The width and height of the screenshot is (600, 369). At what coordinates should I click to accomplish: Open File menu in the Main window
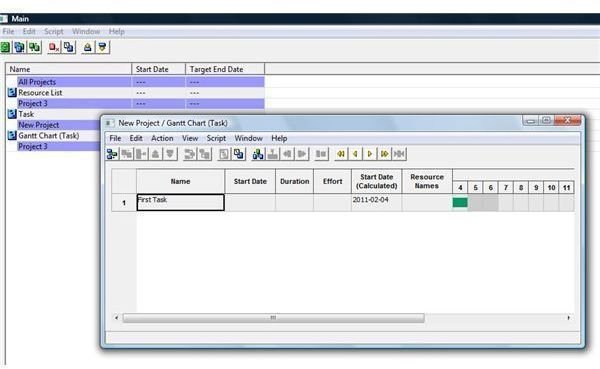(x=8, y=31)
